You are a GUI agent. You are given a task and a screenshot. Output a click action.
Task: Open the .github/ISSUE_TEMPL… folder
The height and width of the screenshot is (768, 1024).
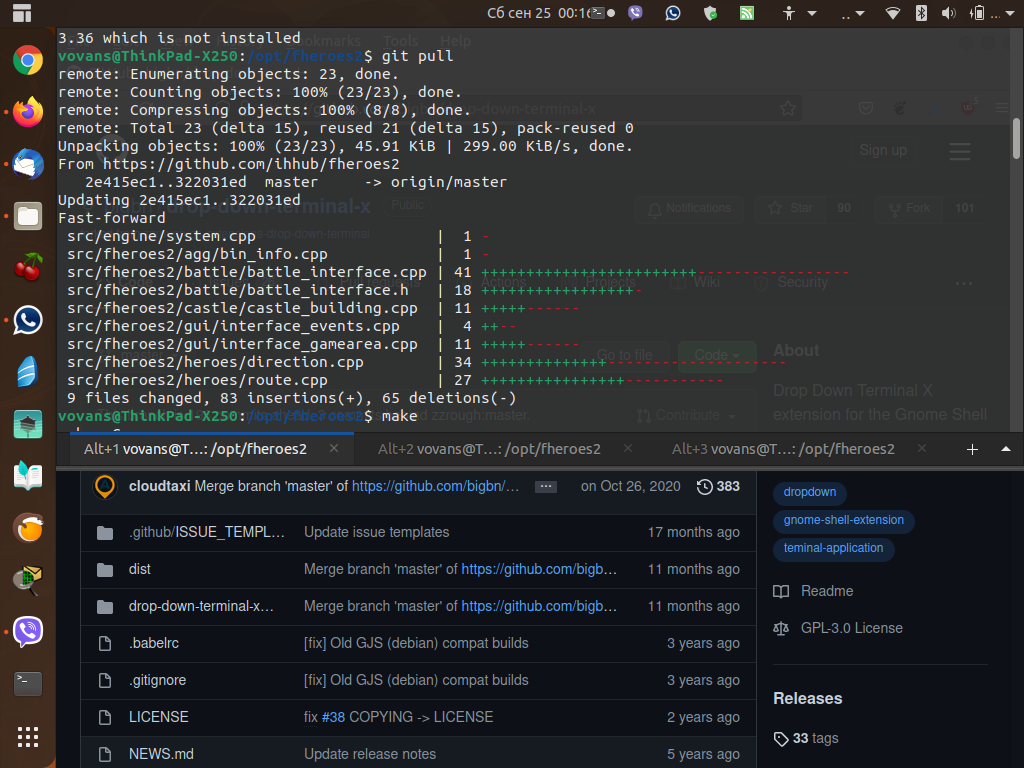tap(206, 532)
